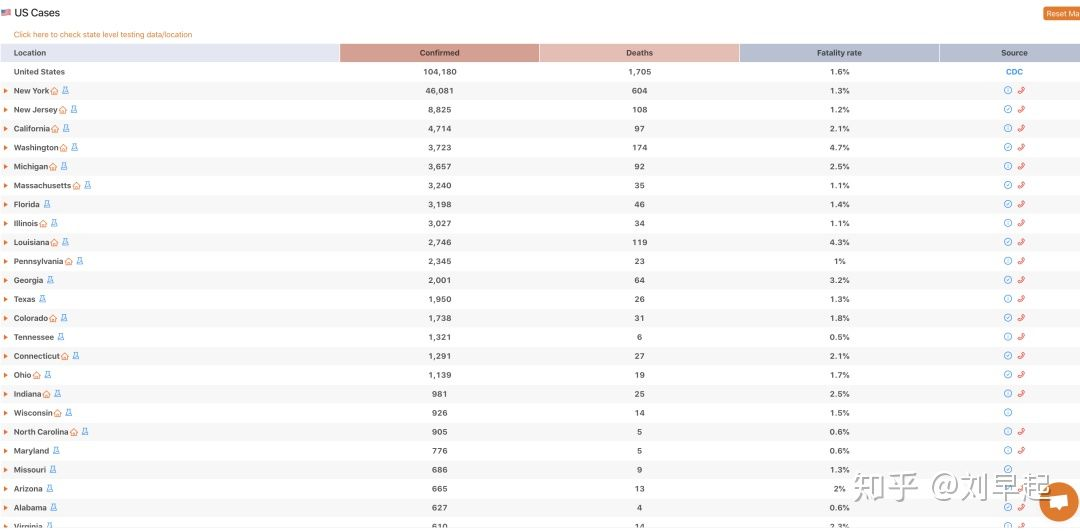Sort by the Deaths column header
Image resolution: width=1080 pixels, height=532 pixels.
point(639,53)
